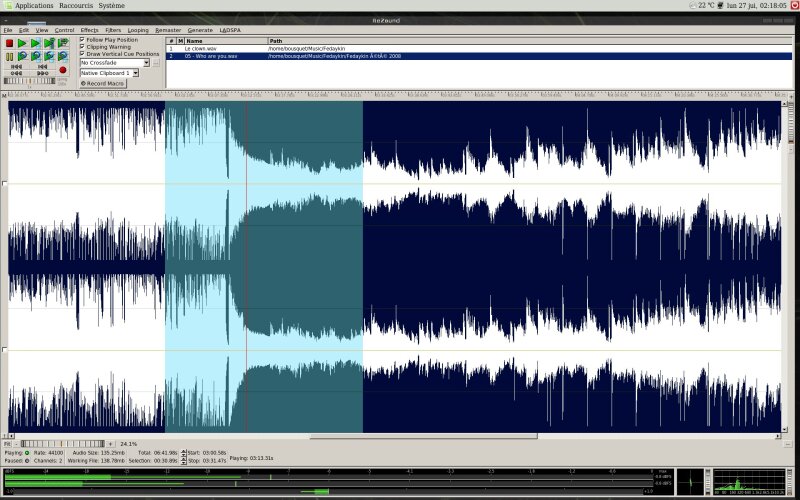Click the shuttle wheel control
Image resolution: width=800 pixels, height=500 pixels.
(29, 81)
